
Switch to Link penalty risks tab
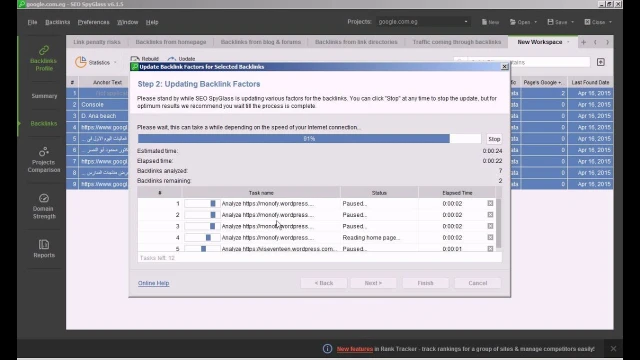(x=97, y=42)
